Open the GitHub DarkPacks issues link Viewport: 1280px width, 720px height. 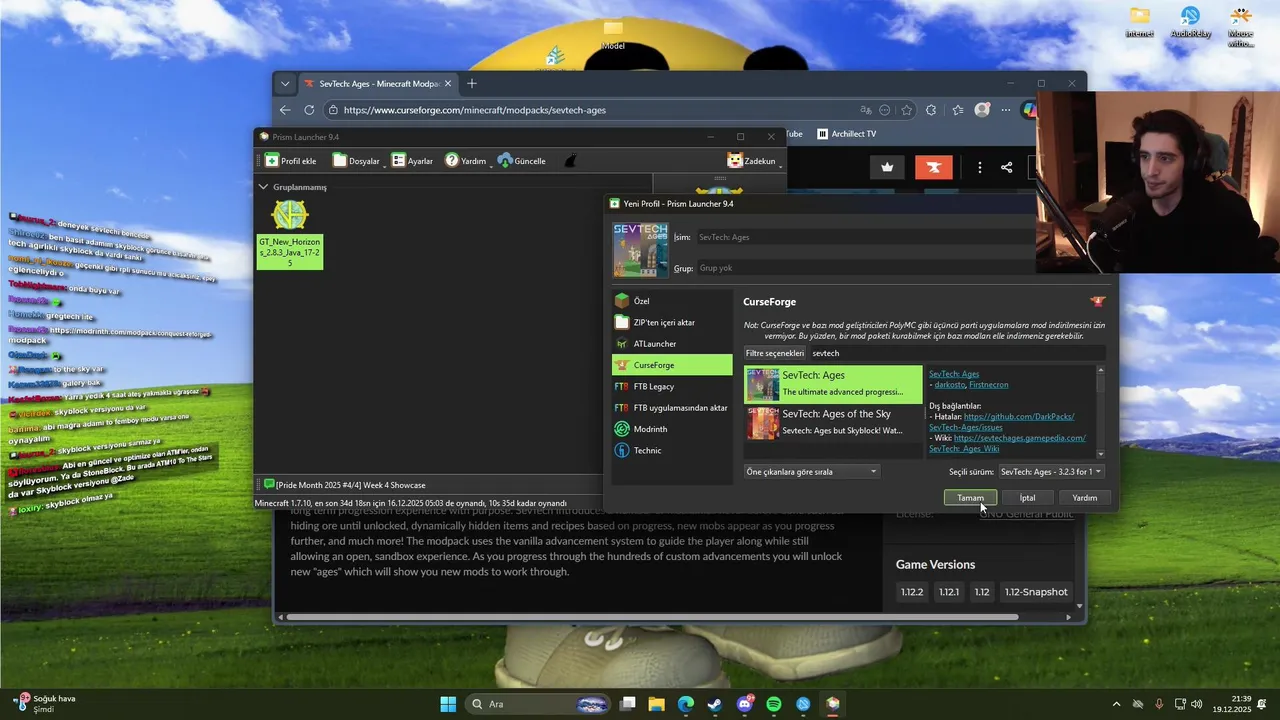tap(1003, 421)
